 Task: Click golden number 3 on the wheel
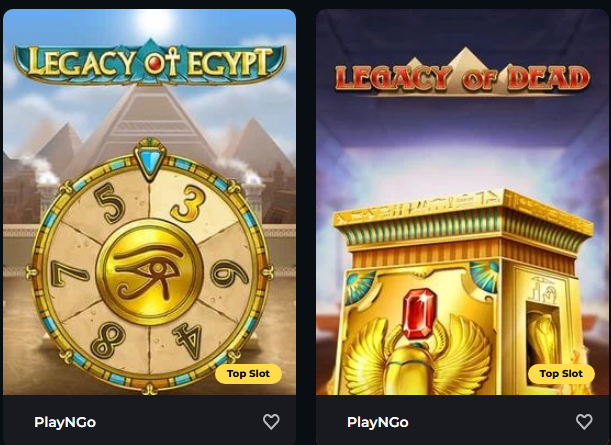point(188,203)
